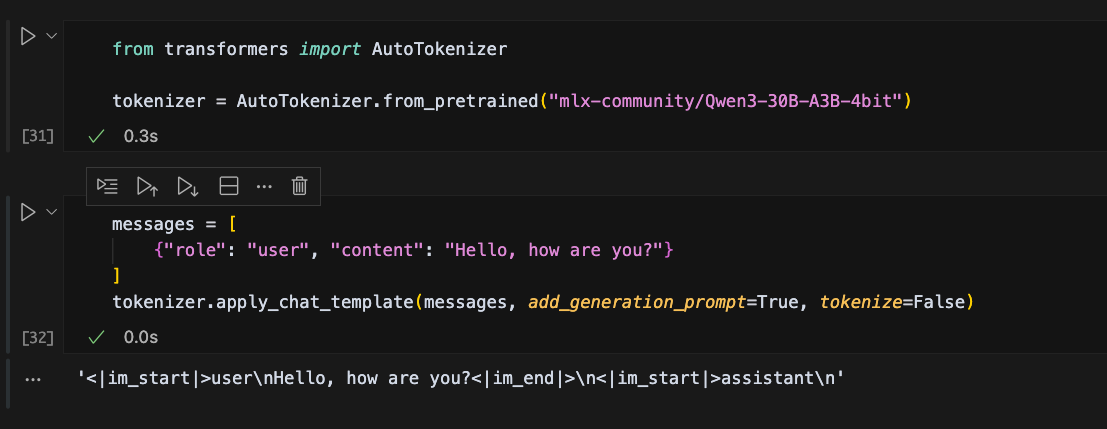
Task: Click the green checkmark beside 0.3s
Action: pyautogui.click(x=97, y=134)
